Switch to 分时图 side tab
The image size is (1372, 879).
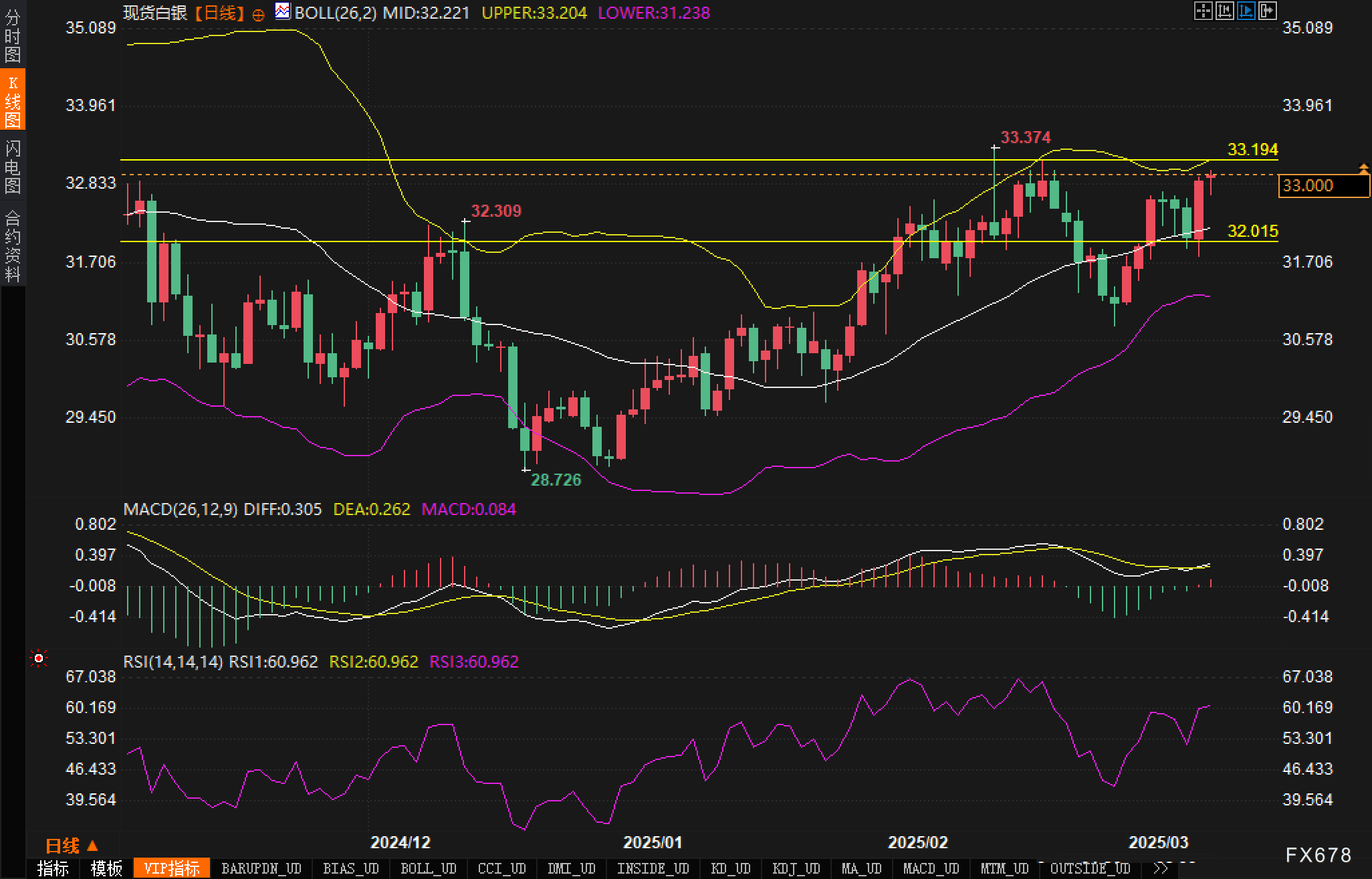click(x=13, y=36)
